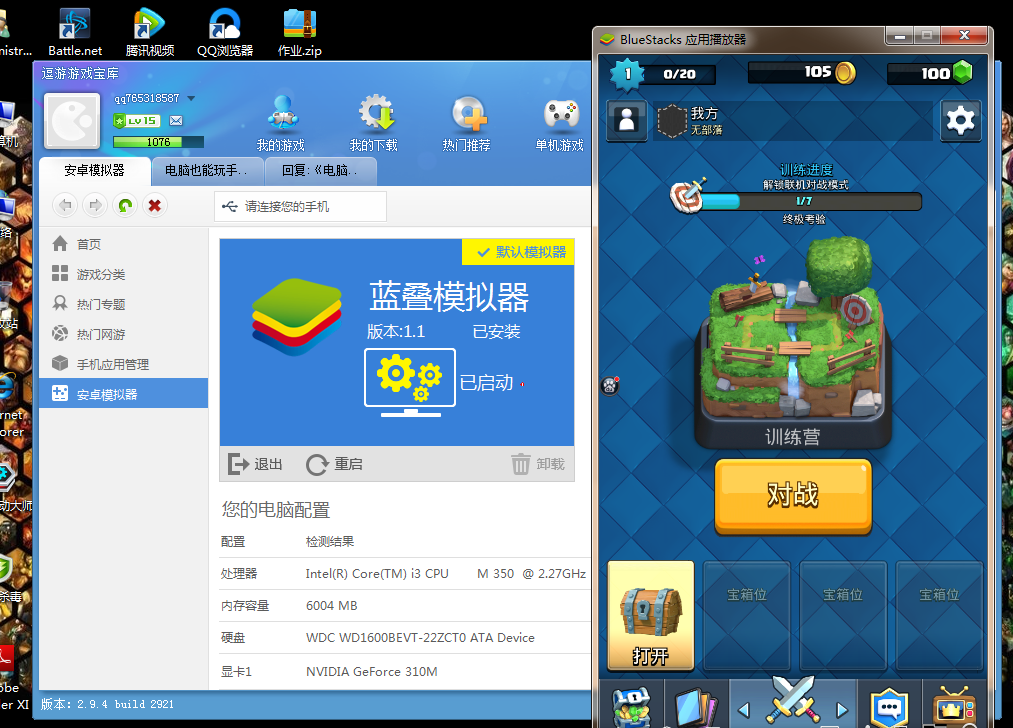Screen dimensions: 1013x728
Task: Click the 1076 experience progress bar
Action: coord(158,142)
